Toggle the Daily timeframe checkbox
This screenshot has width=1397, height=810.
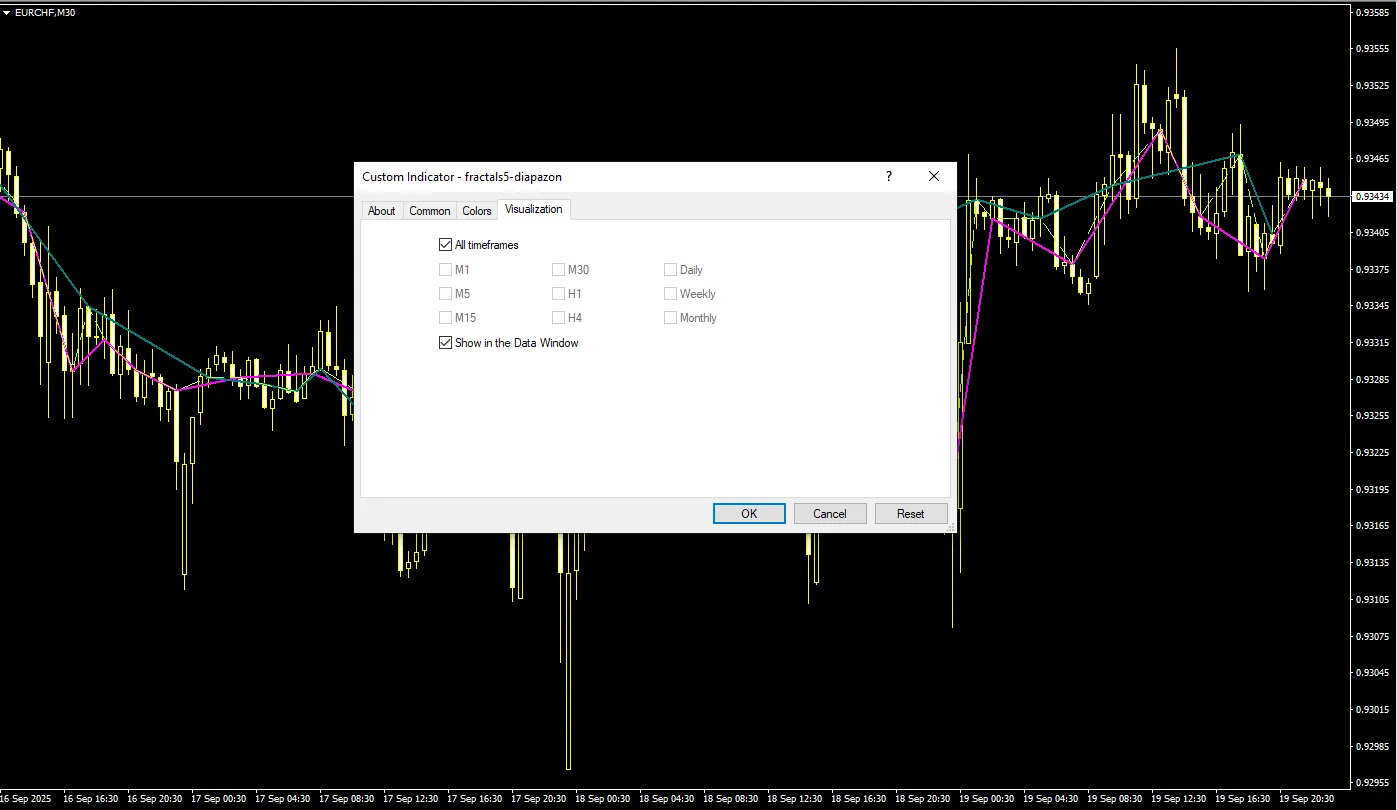click(670, 270)
